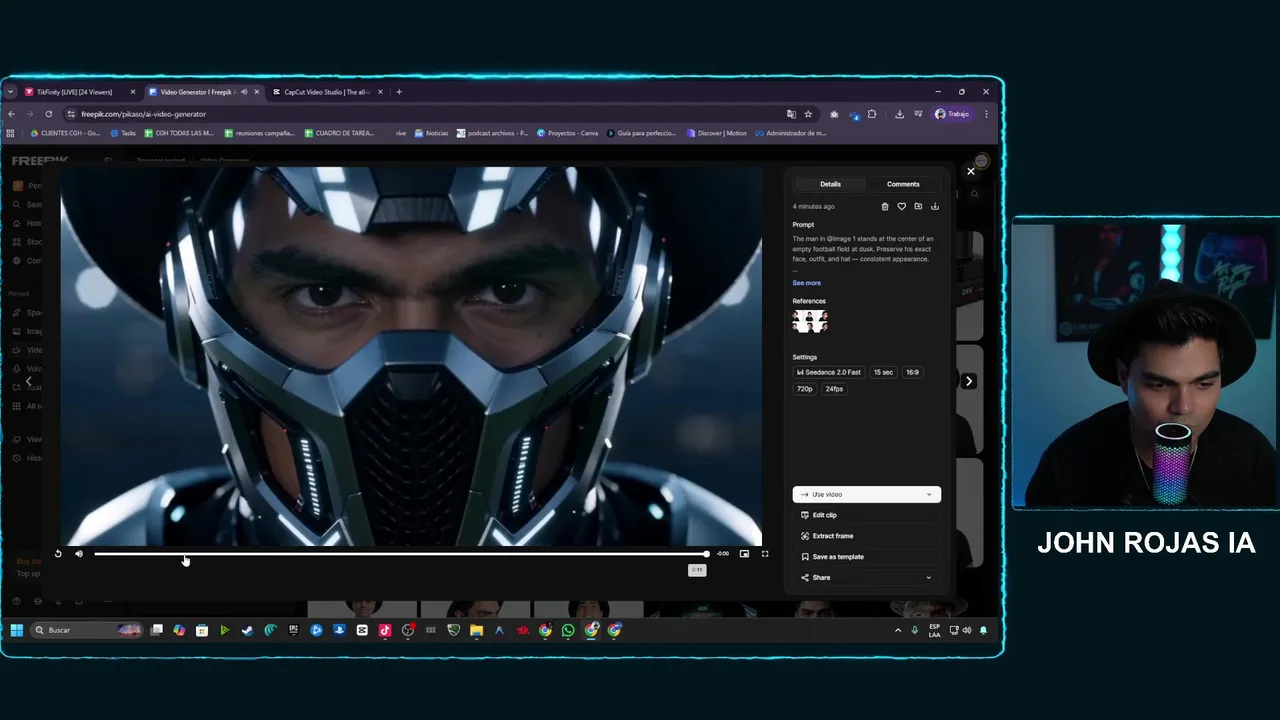This screenshot has height=720, width=1280.
Task: Open the translate page icon
Action: point(791,114)
